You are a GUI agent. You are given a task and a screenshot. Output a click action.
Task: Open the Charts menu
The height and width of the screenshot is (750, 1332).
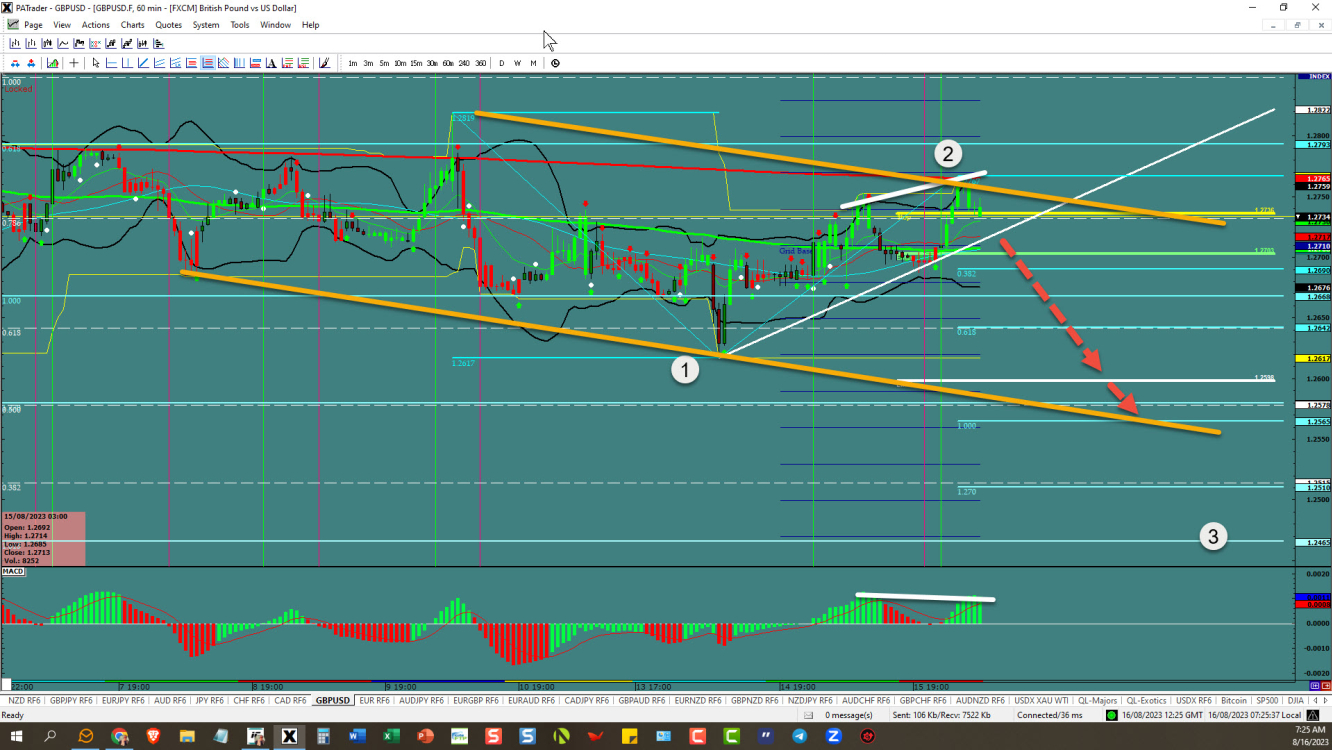(132, 25)
